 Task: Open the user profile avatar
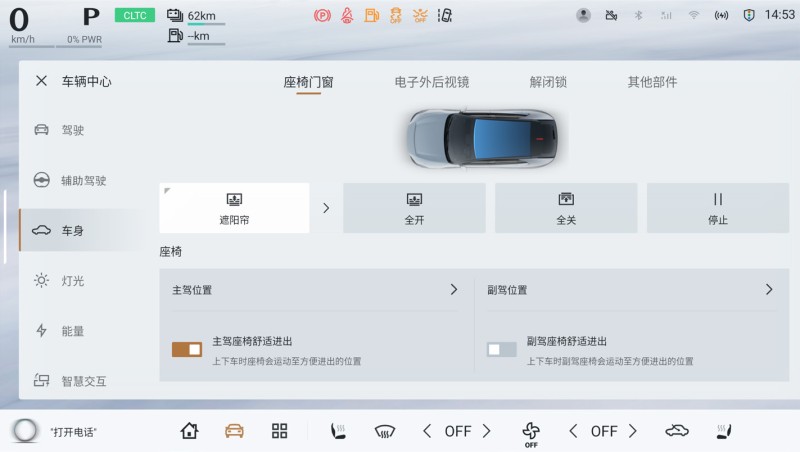583,15
